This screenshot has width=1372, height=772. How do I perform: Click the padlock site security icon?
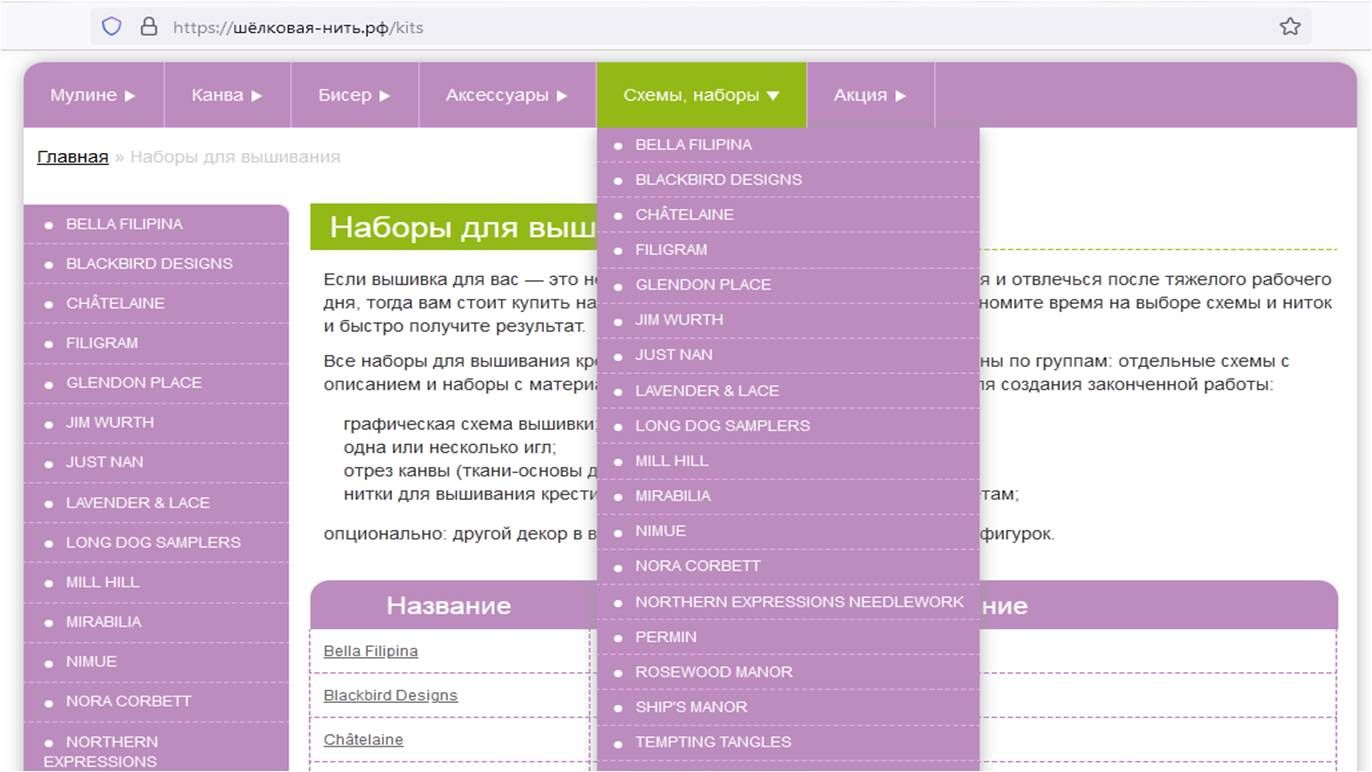click(x=149, y=27)
